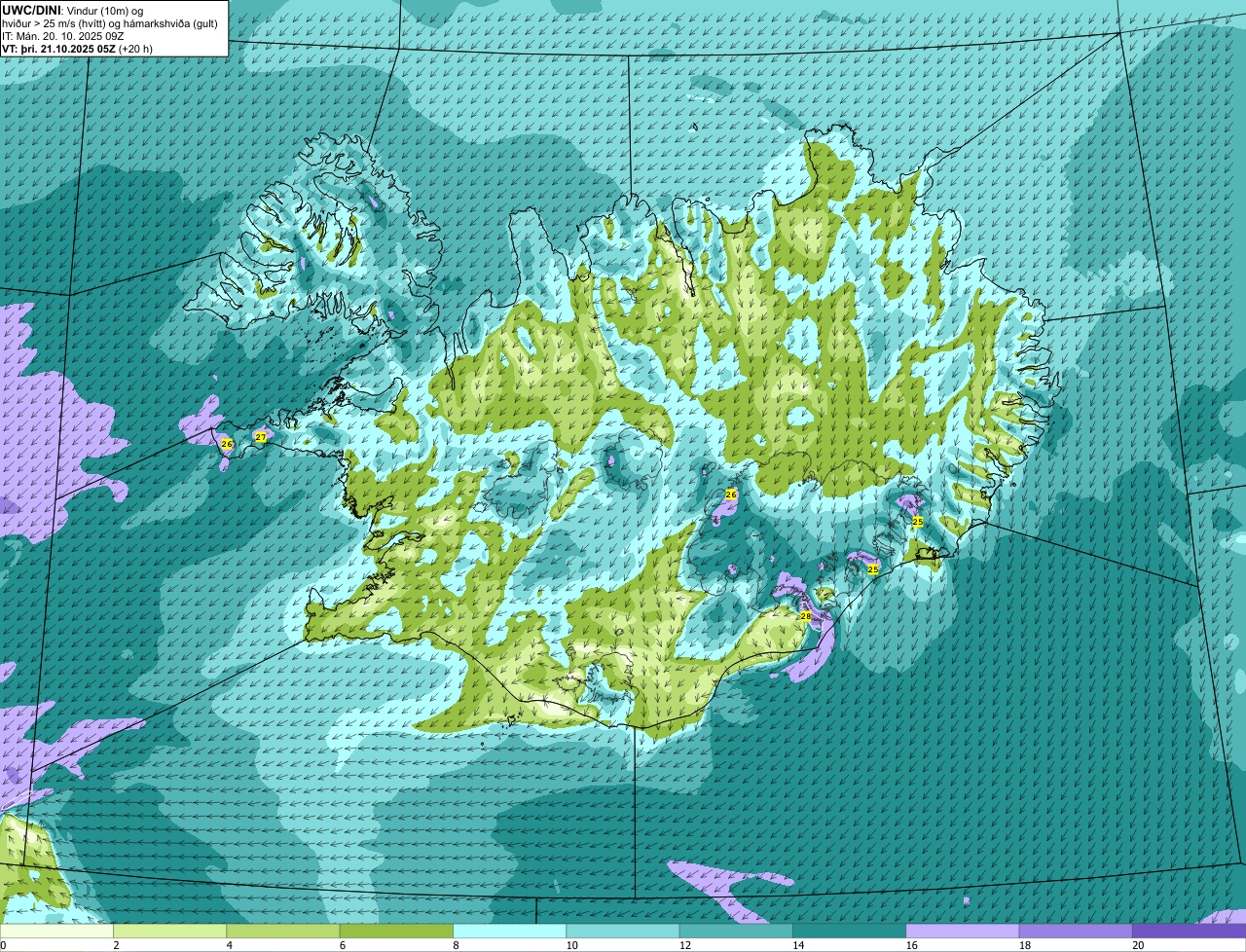Click the scale tick label '8'
The height and width of the screenshot is (952, 1246).
[x=455, y=945]
